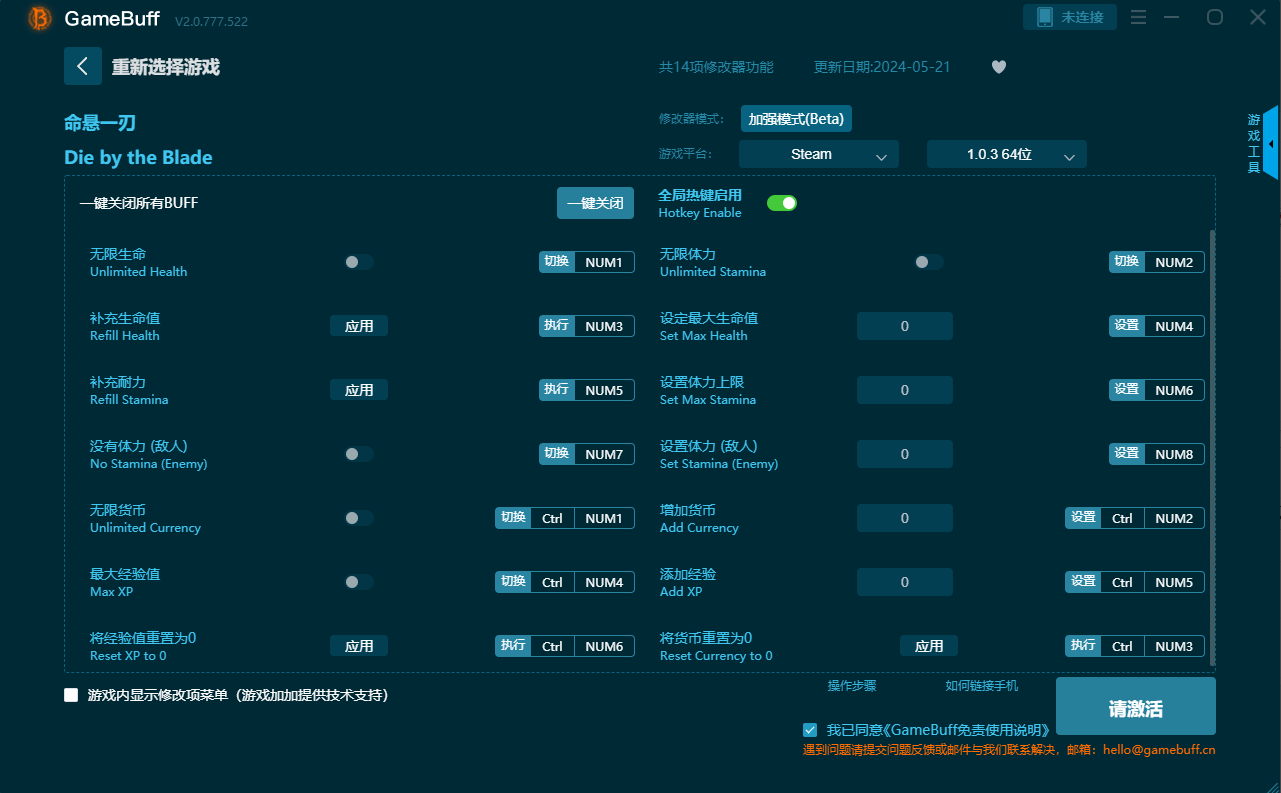Expand the 游戏工具 side panel arrow
The height and width of the screenshot is (793, 1281).
pyautogui.click(x=1270, y=143)
